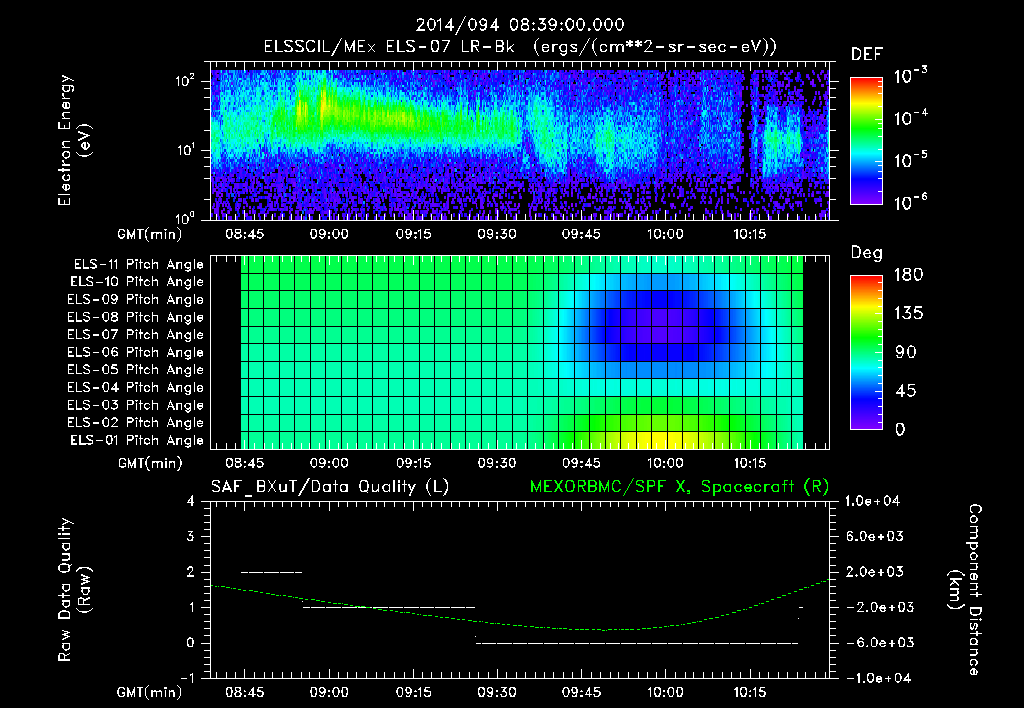Click the 09:30 tick label under the pitch angle panel
The width and height of the screenshot is (1024, 708).
click(x=497, y=464)
